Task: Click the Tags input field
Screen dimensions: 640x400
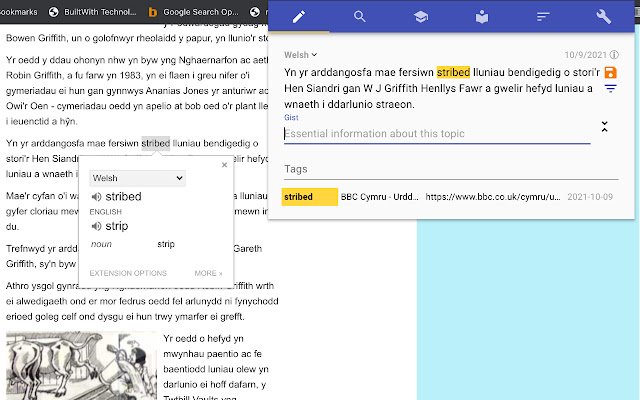Action: click(x=451, y=169)
